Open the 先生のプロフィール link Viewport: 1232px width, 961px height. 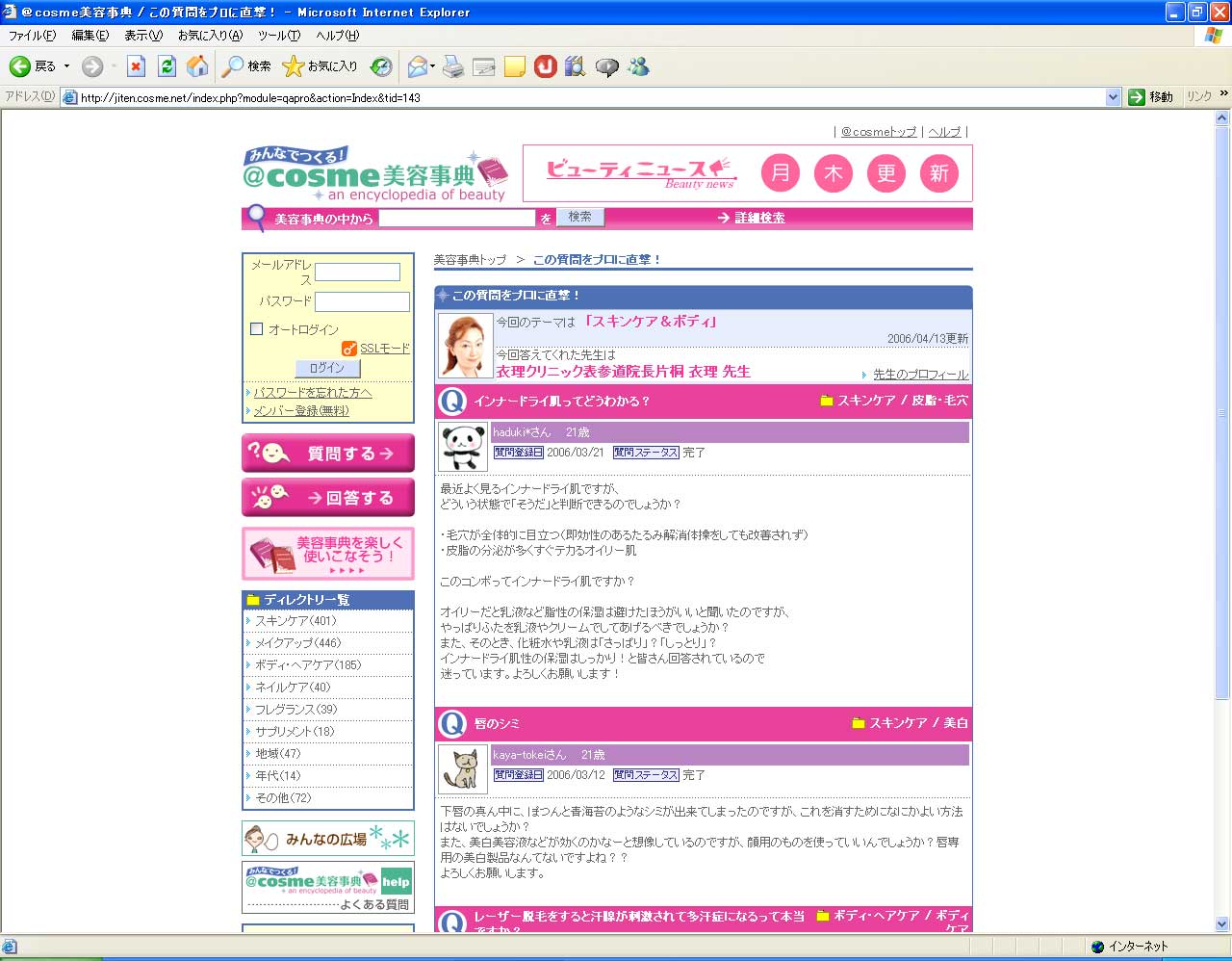click(x=920, y=375)
